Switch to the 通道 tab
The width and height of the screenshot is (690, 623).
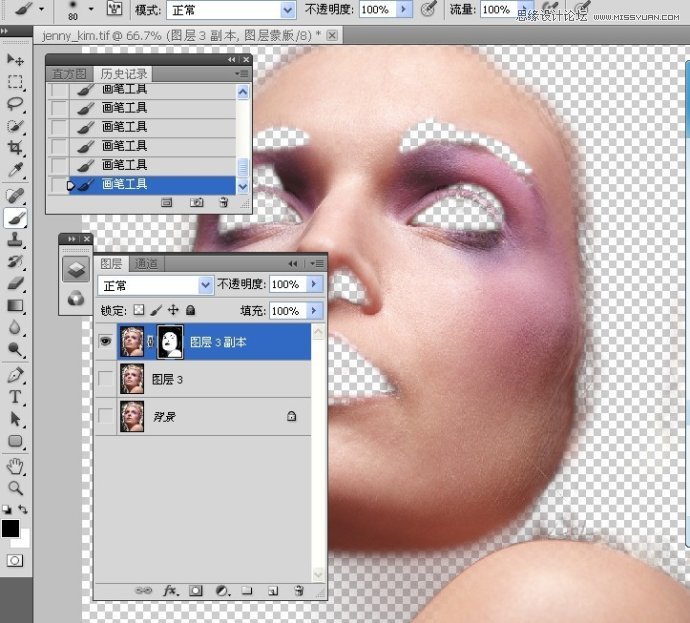(x=146, y=264)
